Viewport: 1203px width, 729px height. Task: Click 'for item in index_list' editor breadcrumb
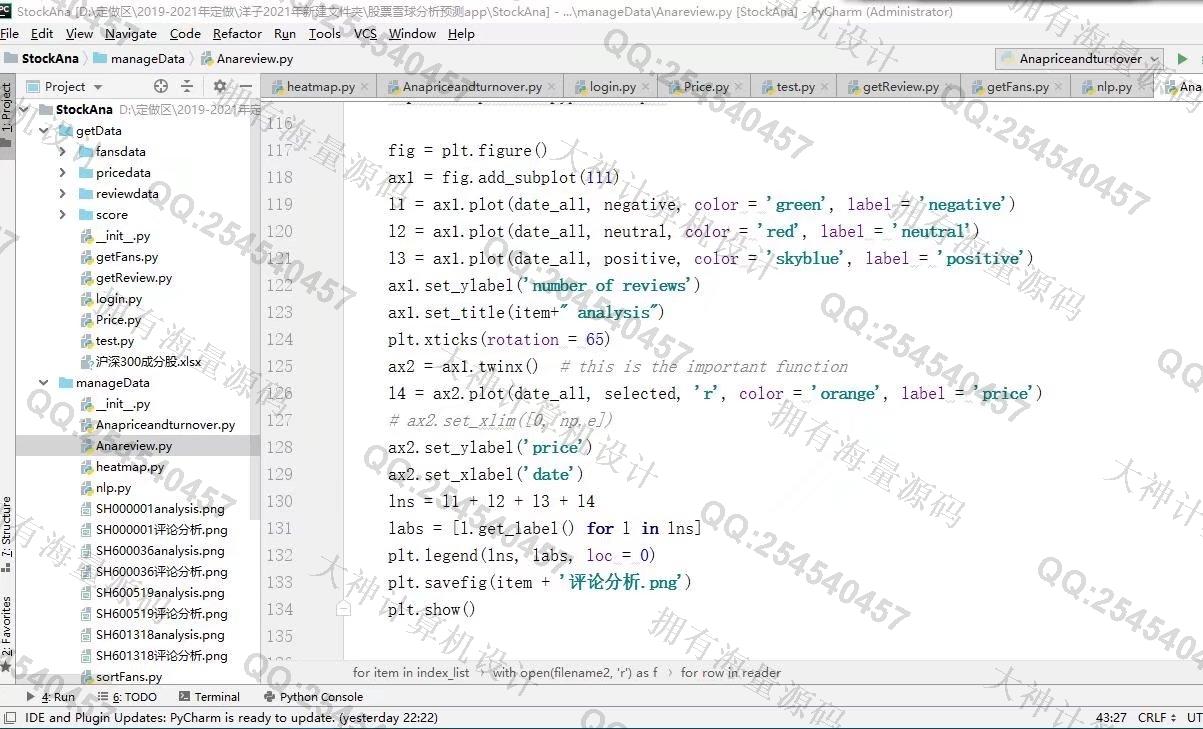click(411, 673)
